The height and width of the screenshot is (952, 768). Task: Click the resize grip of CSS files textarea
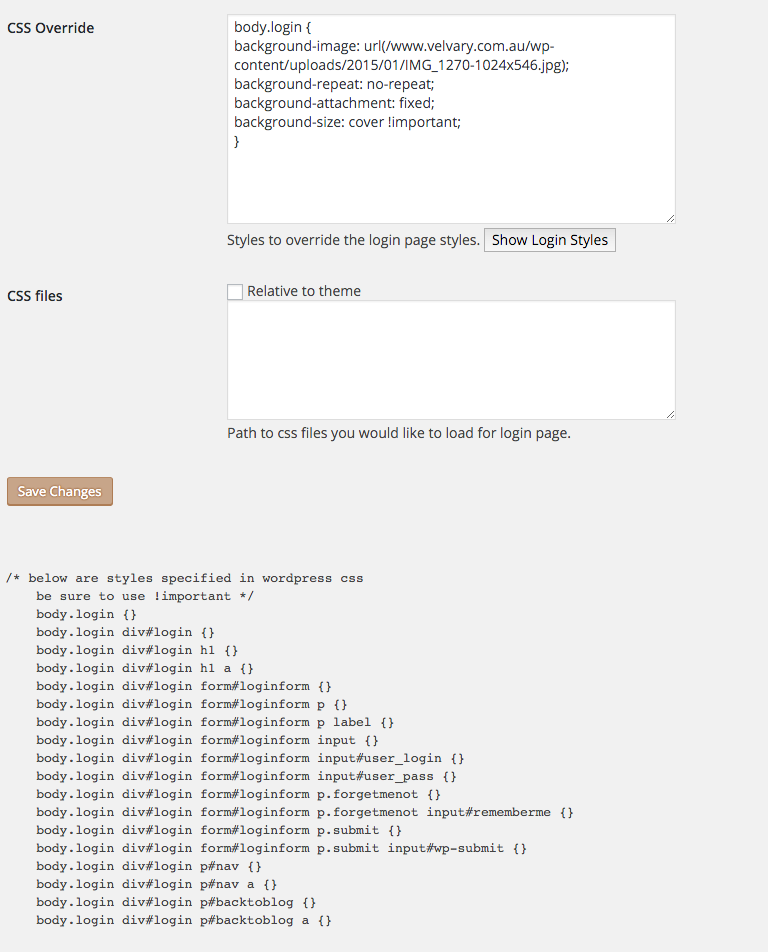point(670,414)
